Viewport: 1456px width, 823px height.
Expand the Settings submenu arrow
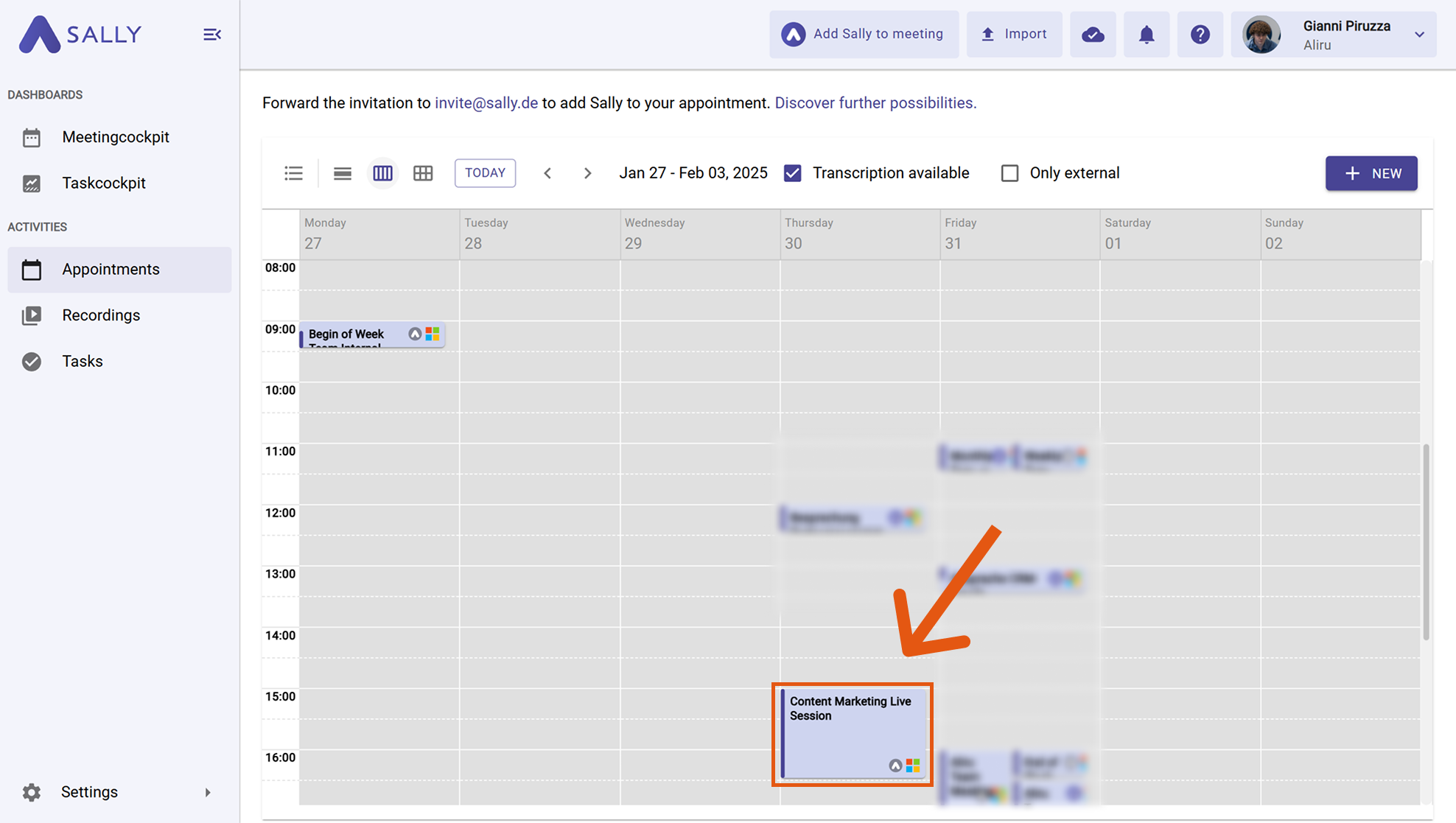(x=208, y=793)
